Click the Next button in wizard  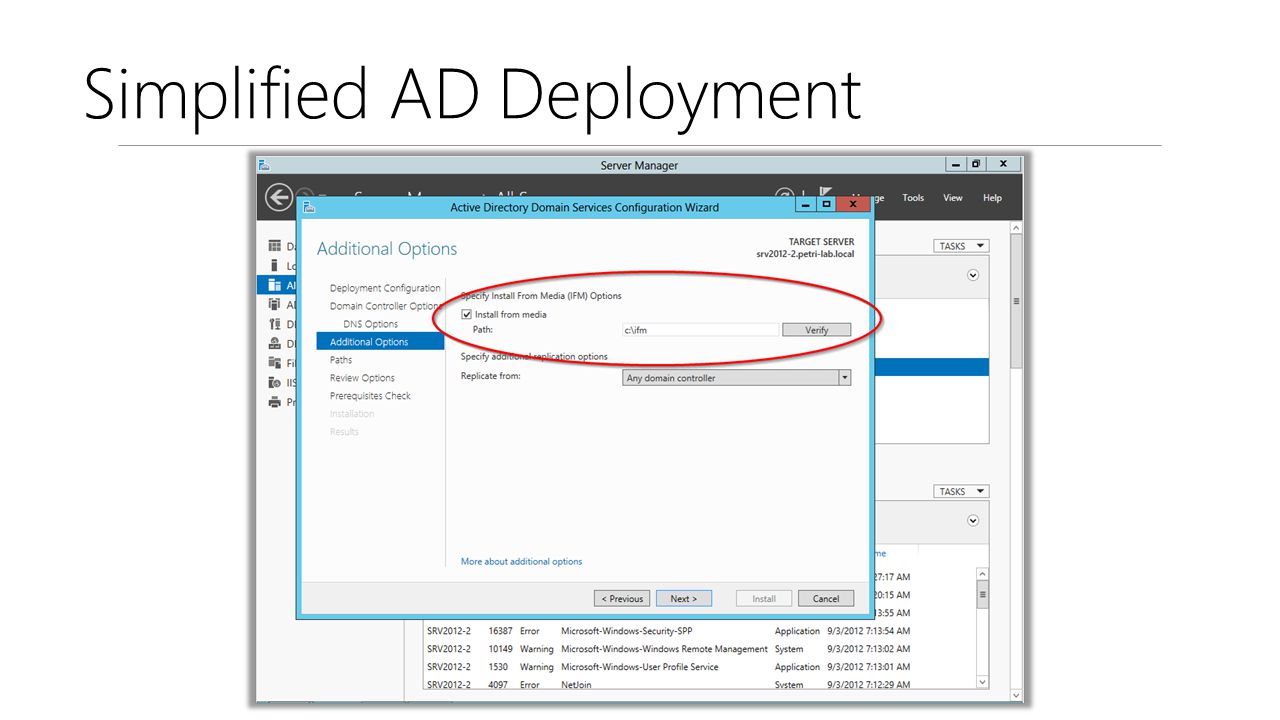[x=684, y=599]
